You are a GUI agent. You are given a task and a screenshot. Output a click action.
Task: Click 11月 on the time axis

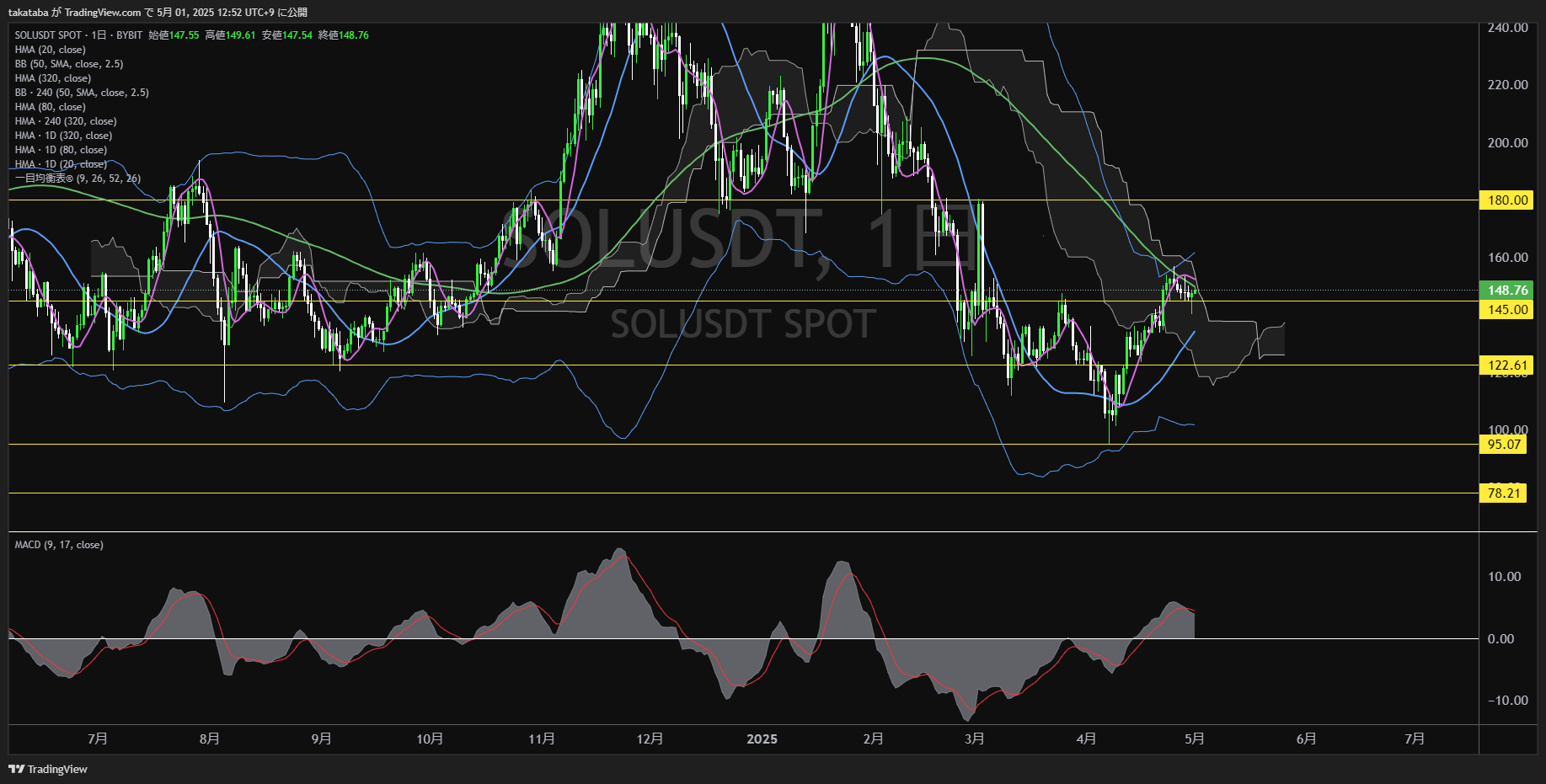[x=542, y=739]
